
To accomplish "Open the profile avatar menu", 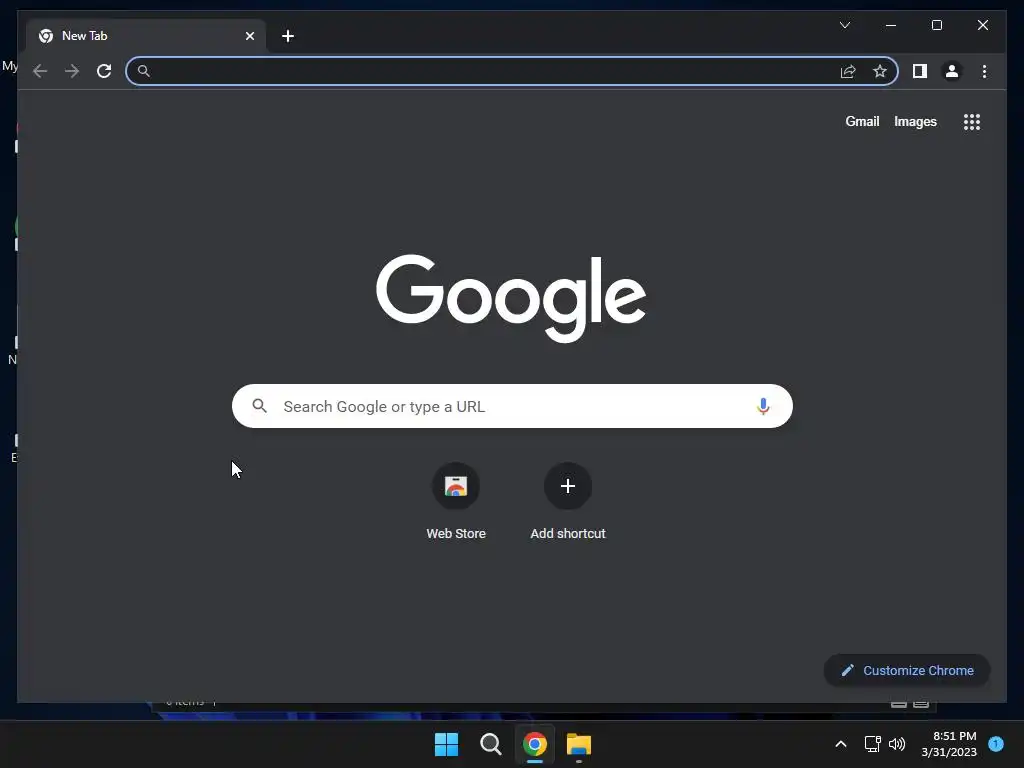I will coord(952,71).
